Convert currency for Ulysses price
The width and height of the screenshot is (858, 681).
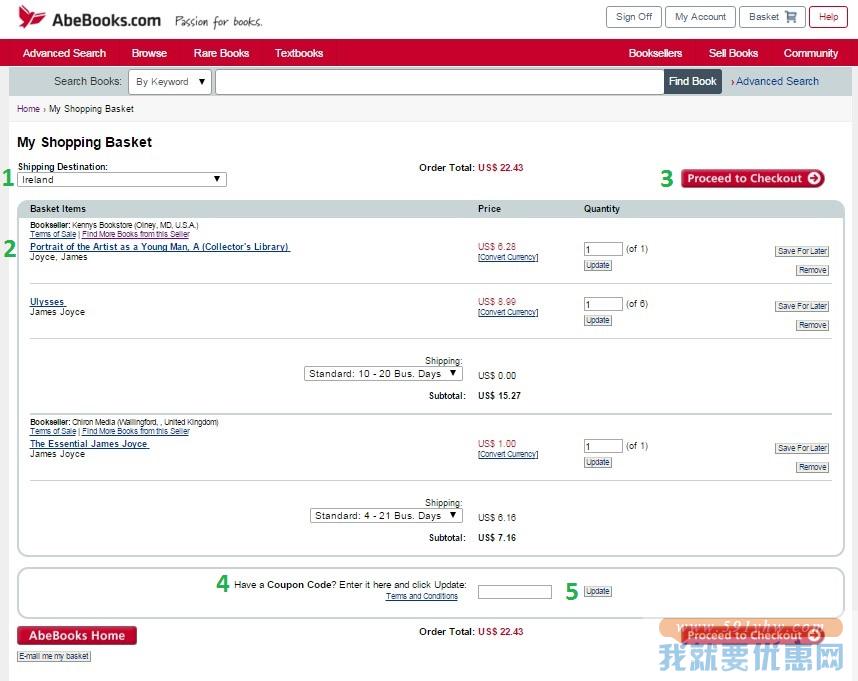tap(508, 312)
